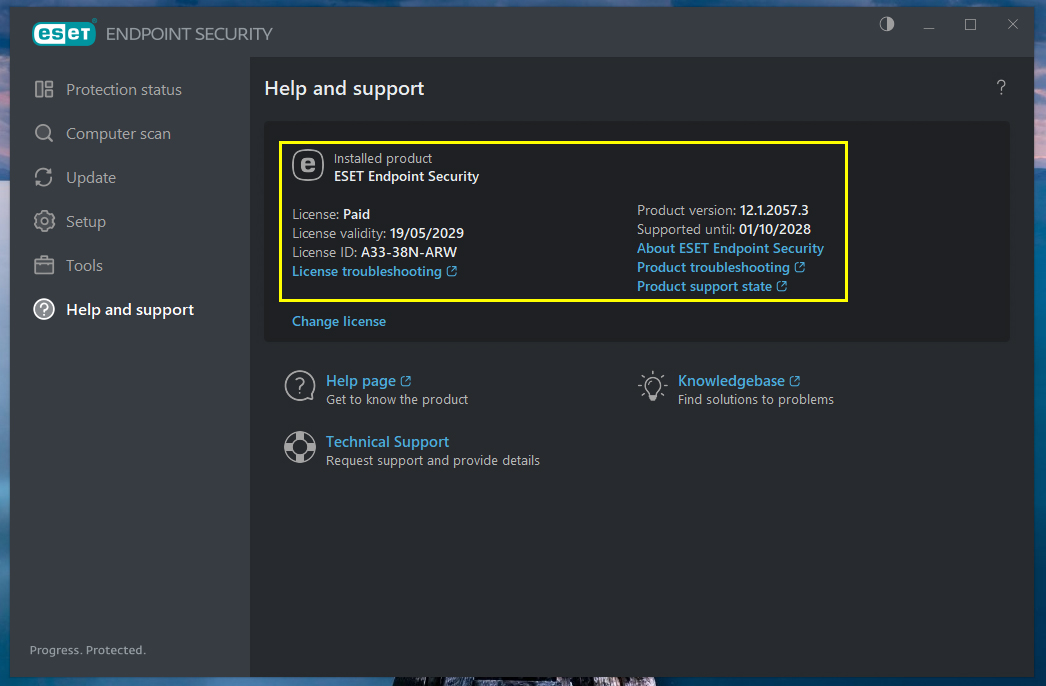Maximize the ESET window
The image size is (1046, 686).
click(x=971, y=25)
